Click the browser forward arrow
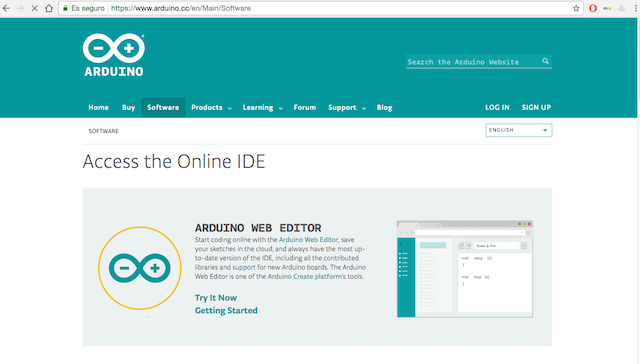640x364 pixels. [x=20, y=8]
